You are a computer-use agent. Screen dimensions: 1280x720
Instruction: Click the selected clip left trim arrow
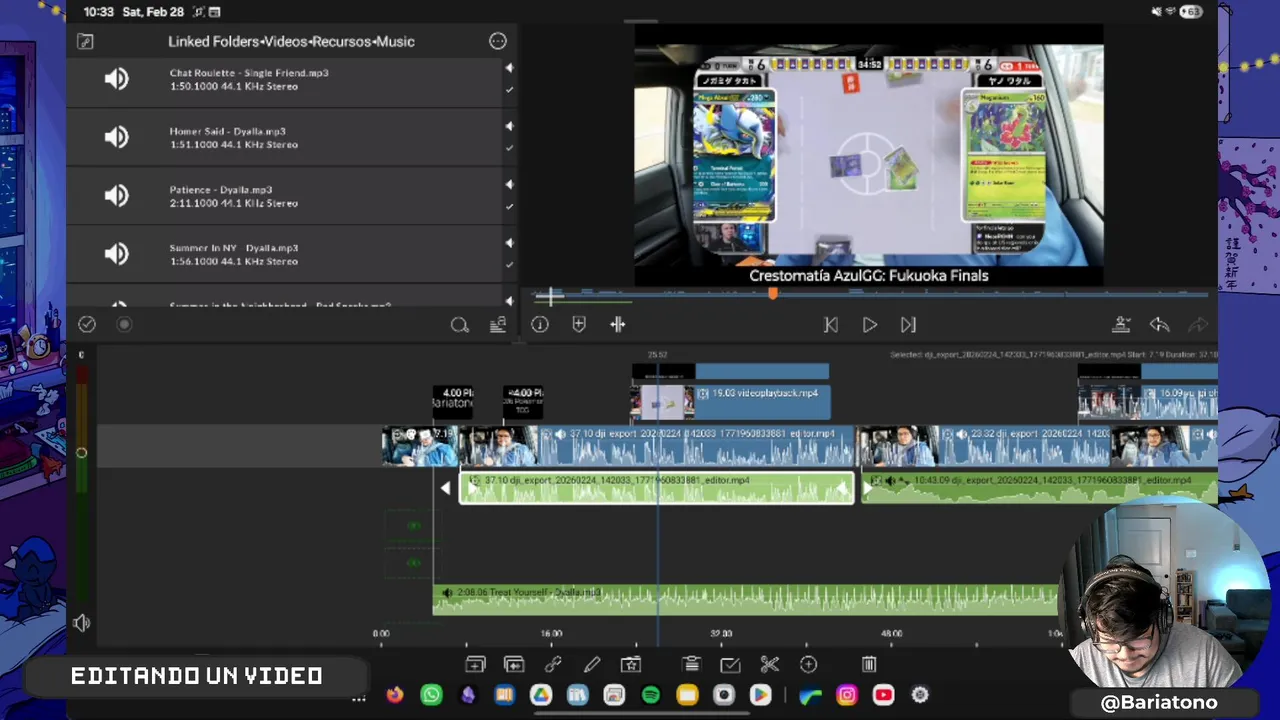[446, 488]
